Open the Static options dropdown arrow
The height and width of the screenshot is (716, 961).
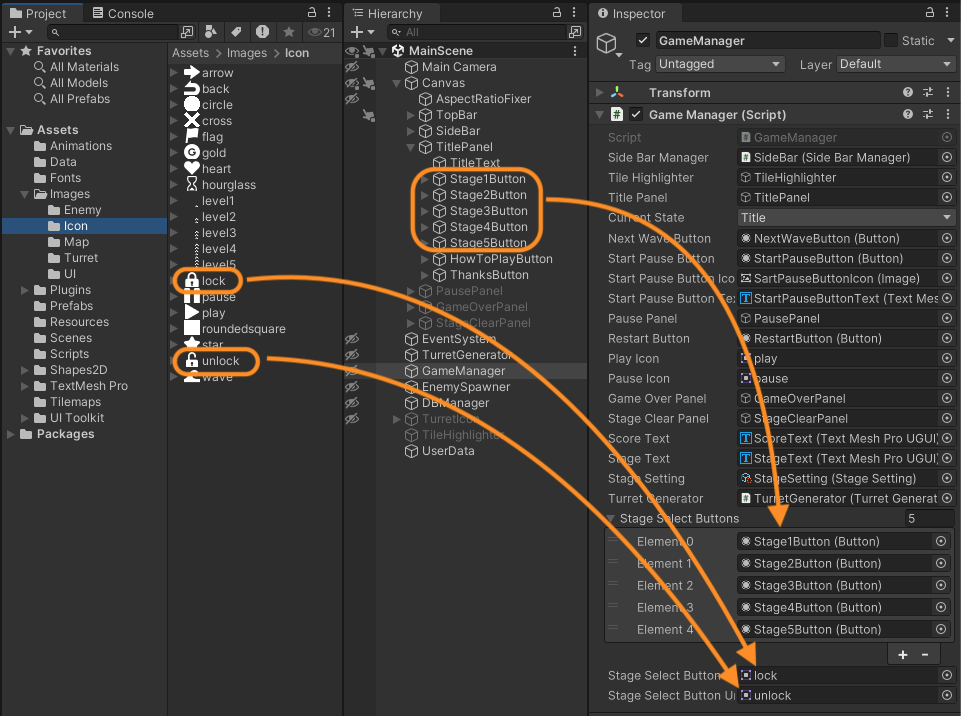951,40
